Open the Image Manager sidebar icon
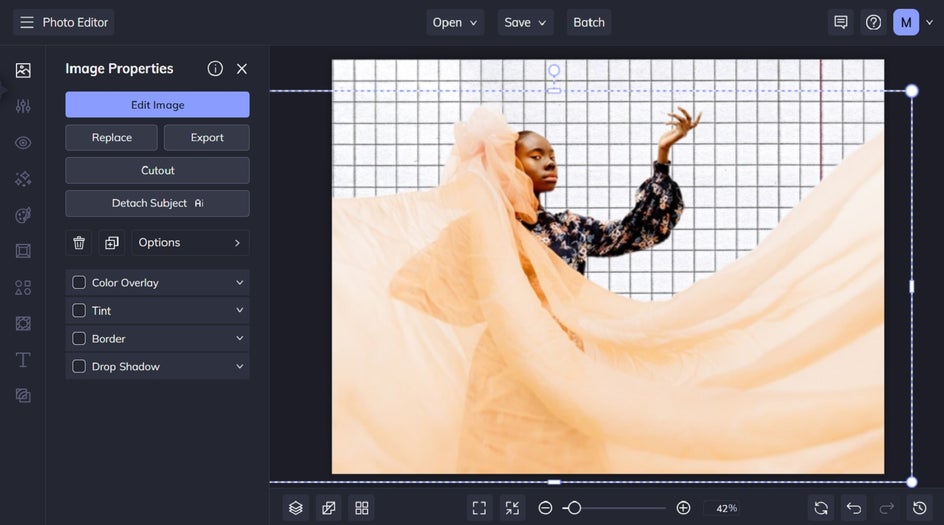 pos(23,70)
